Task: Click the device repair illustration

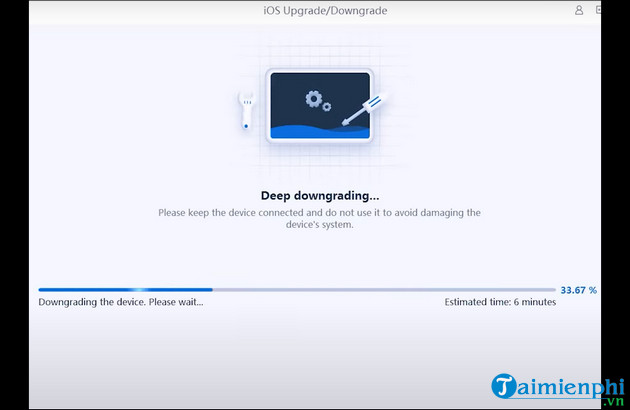Action: [x=313, y=106]
